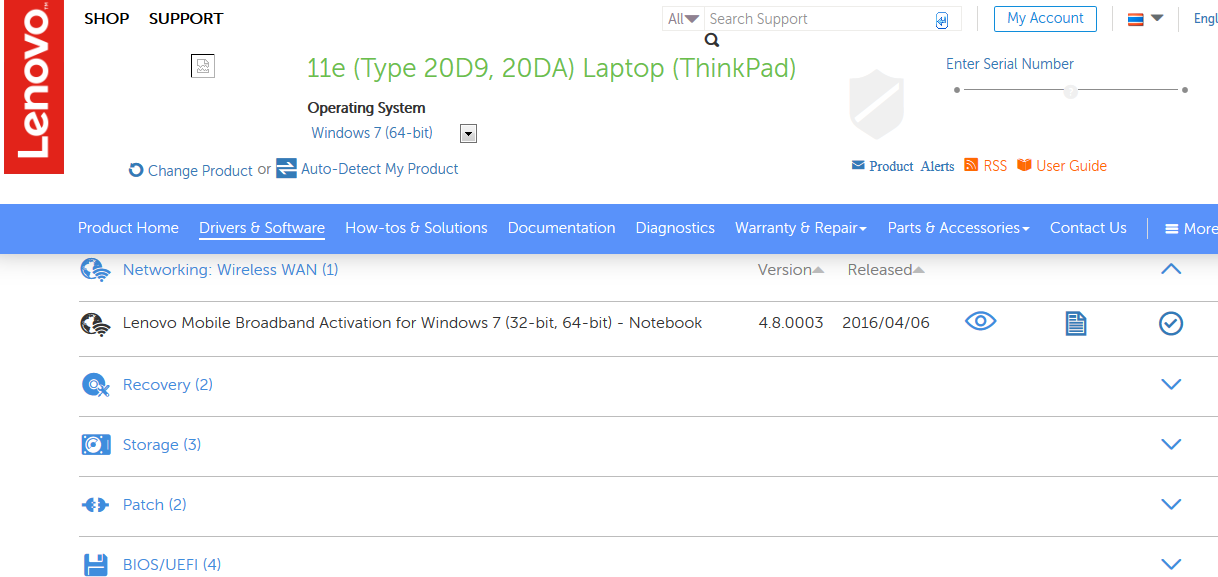
Task: Click the Auto-Detect arrows icon
Action: [x=286, y=168]
